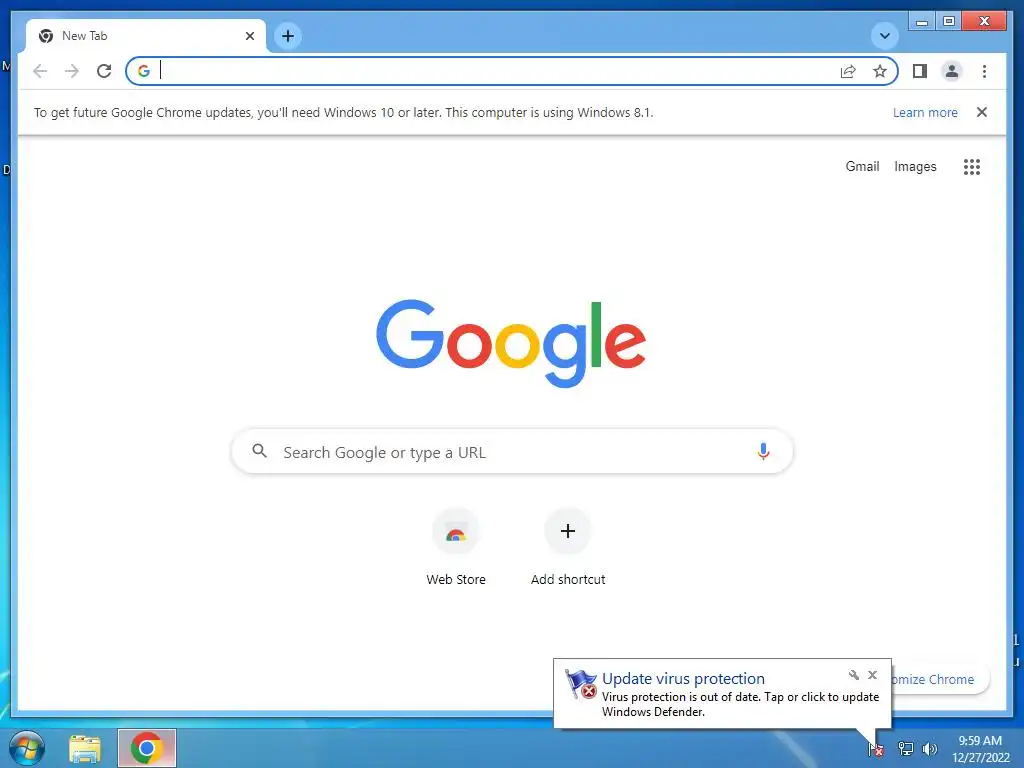Click the Customize Chrome button

(x=939, y=679)
